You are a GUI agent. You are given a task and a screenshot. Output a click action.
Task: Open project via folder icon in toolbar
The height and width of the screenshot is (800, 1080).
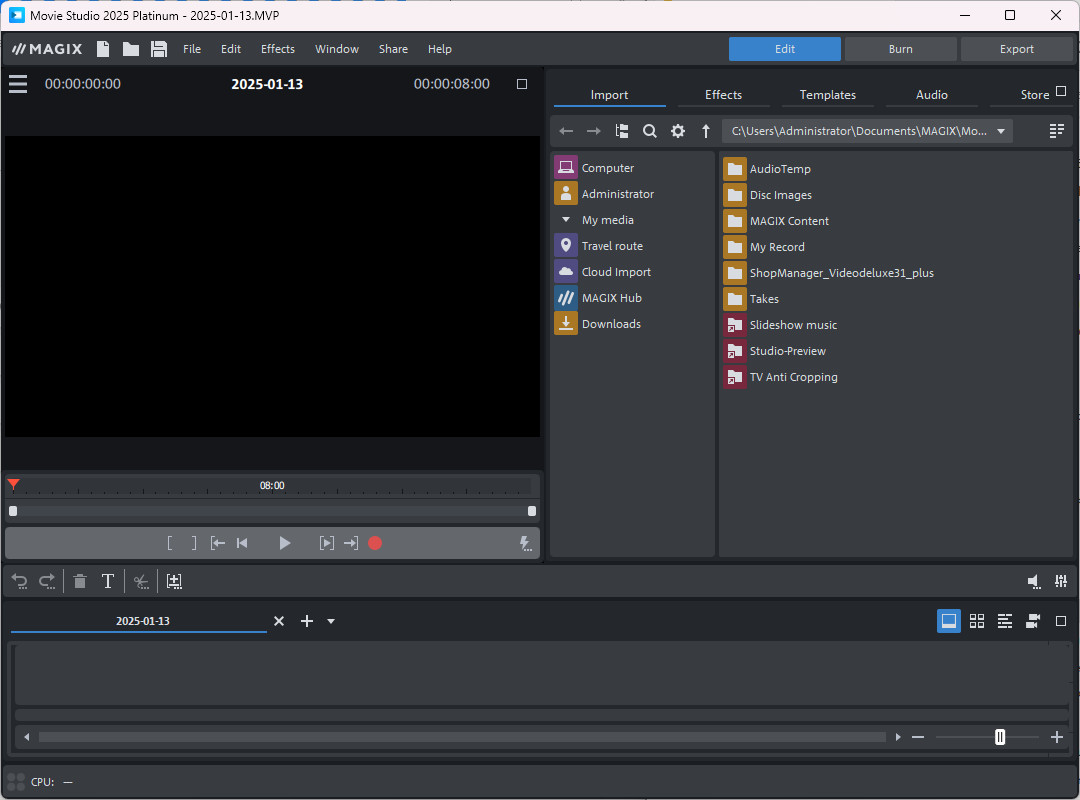(x=131, y=49)
